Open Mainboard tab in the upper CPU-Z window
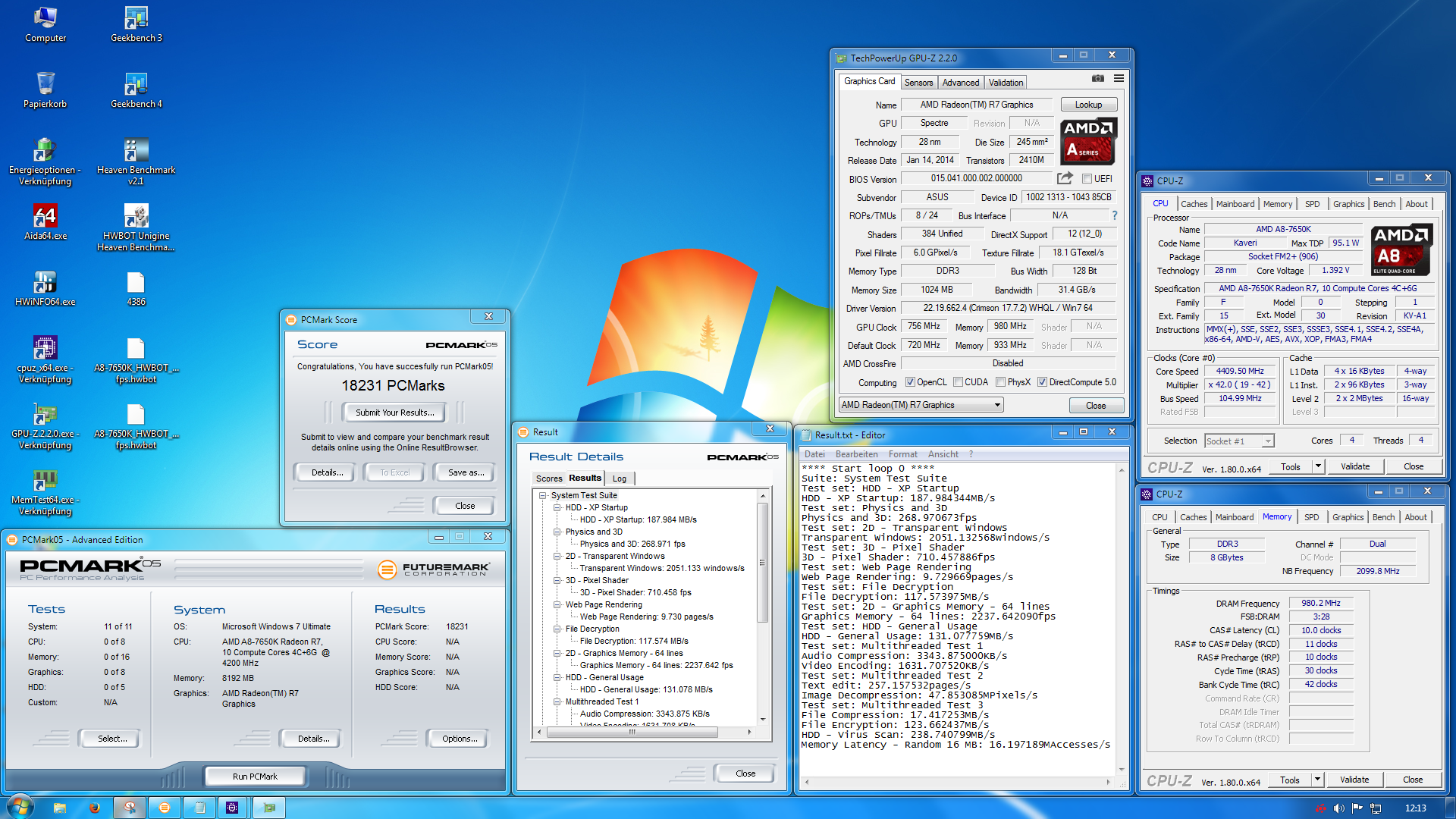The width and height of the screenshot is (1456, 819). (x=1235, y=204)
